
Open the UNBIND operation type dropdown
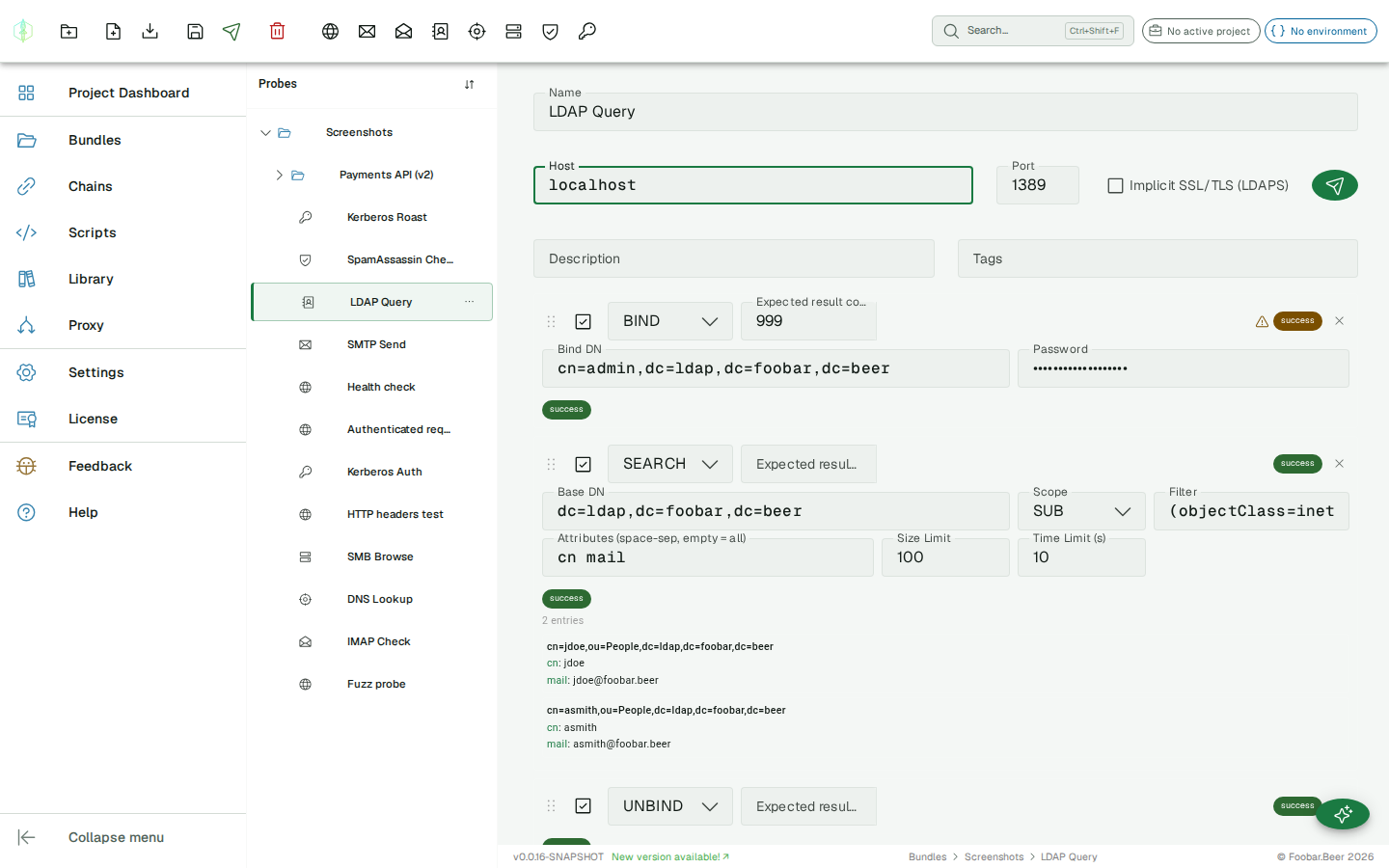669,806
